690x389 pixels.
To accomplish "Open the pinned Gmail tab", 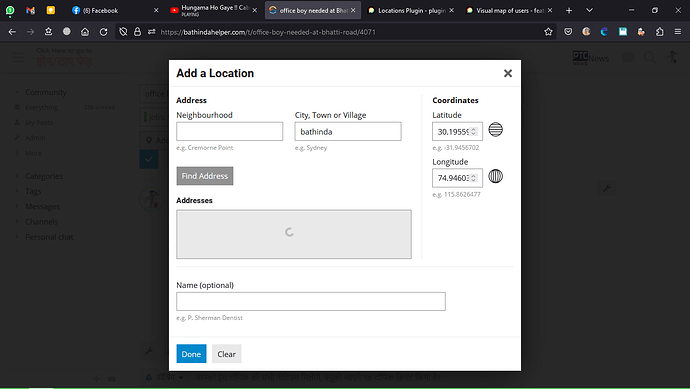I will point(30,11).
